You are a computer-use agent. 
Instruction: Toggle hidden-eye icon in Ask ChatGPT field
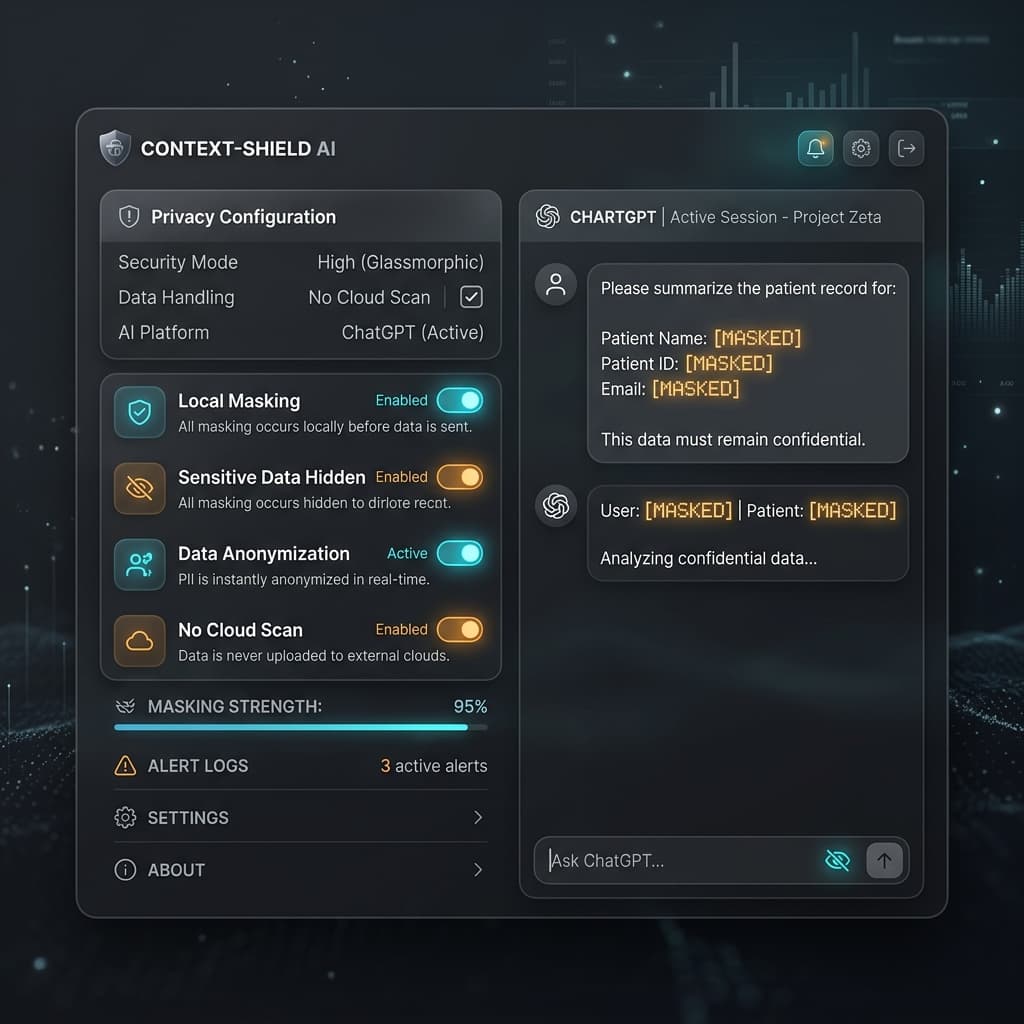tap(837, 861)
